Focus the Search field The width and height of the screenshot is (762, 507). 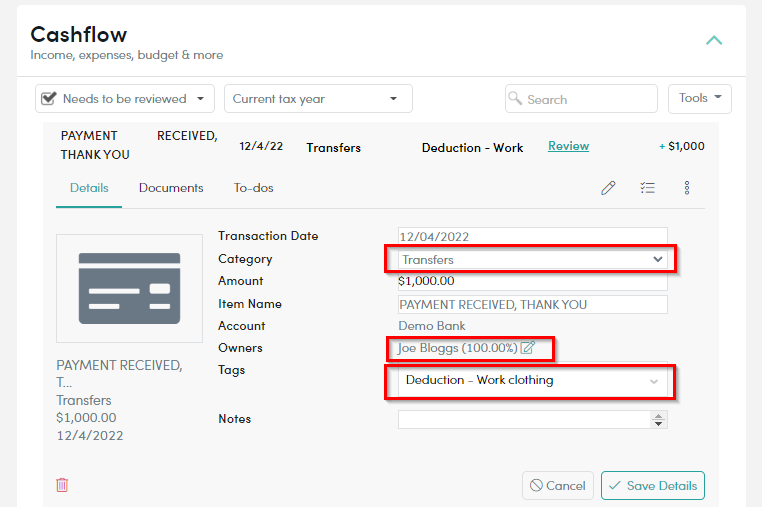click(581, 99)
